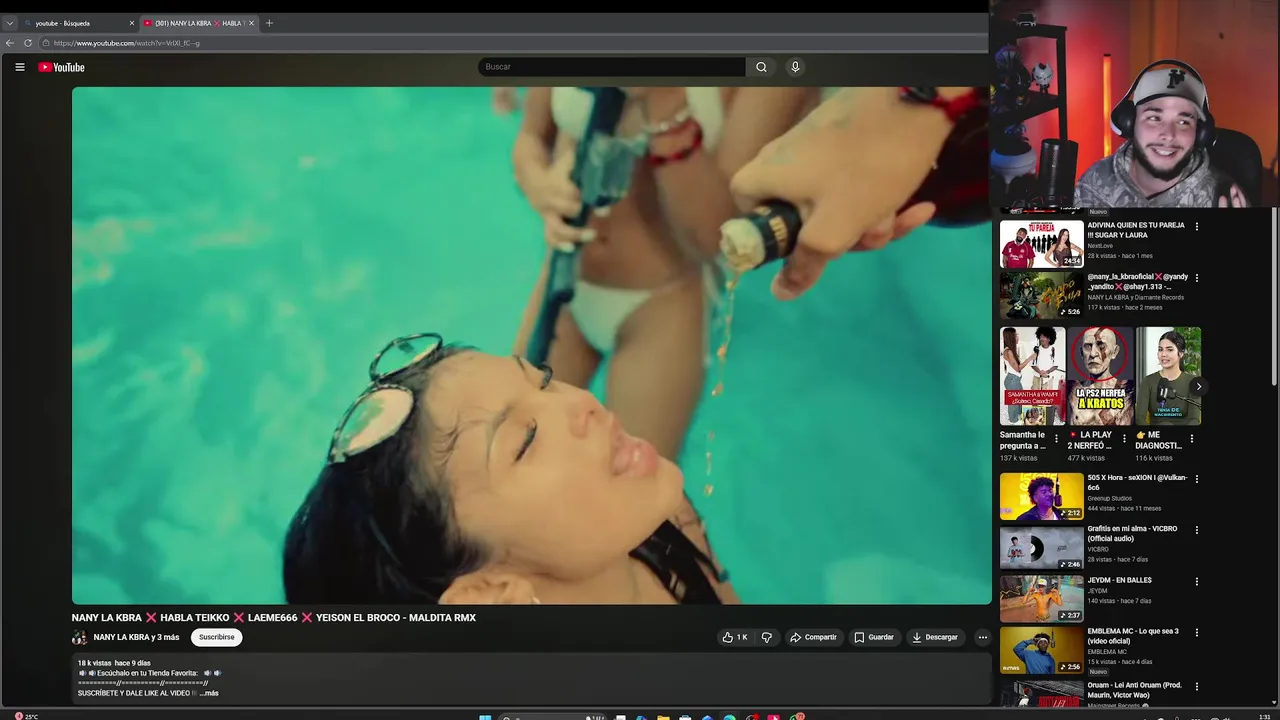
Task: Click the video title MALDITA RMX
Action: click(274, 618)
